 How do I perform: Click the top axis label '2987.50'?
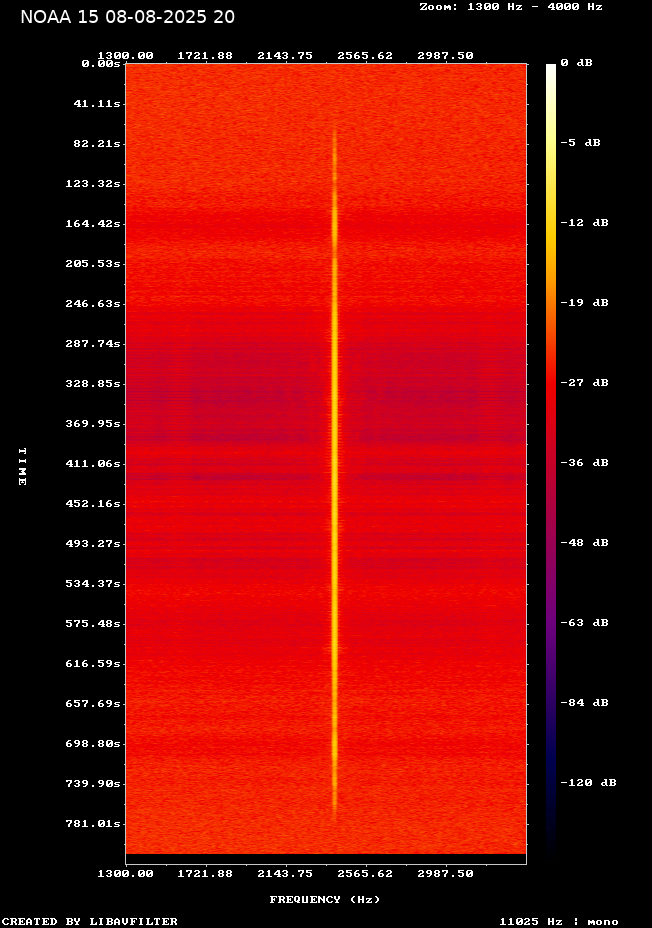point(445,56)
